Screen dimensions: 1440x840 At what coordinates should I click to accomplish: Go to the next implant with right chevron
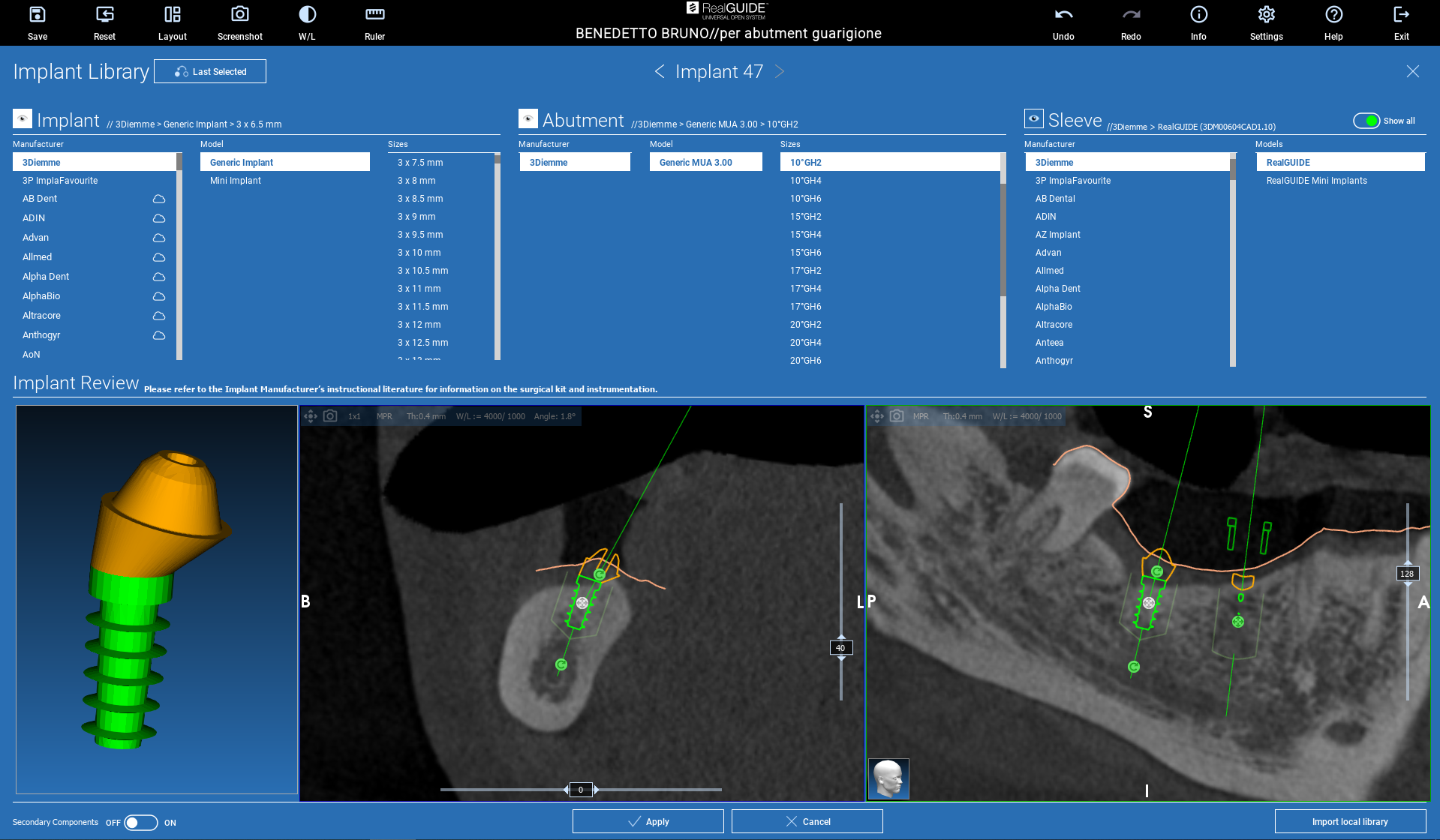pos(780,71)
